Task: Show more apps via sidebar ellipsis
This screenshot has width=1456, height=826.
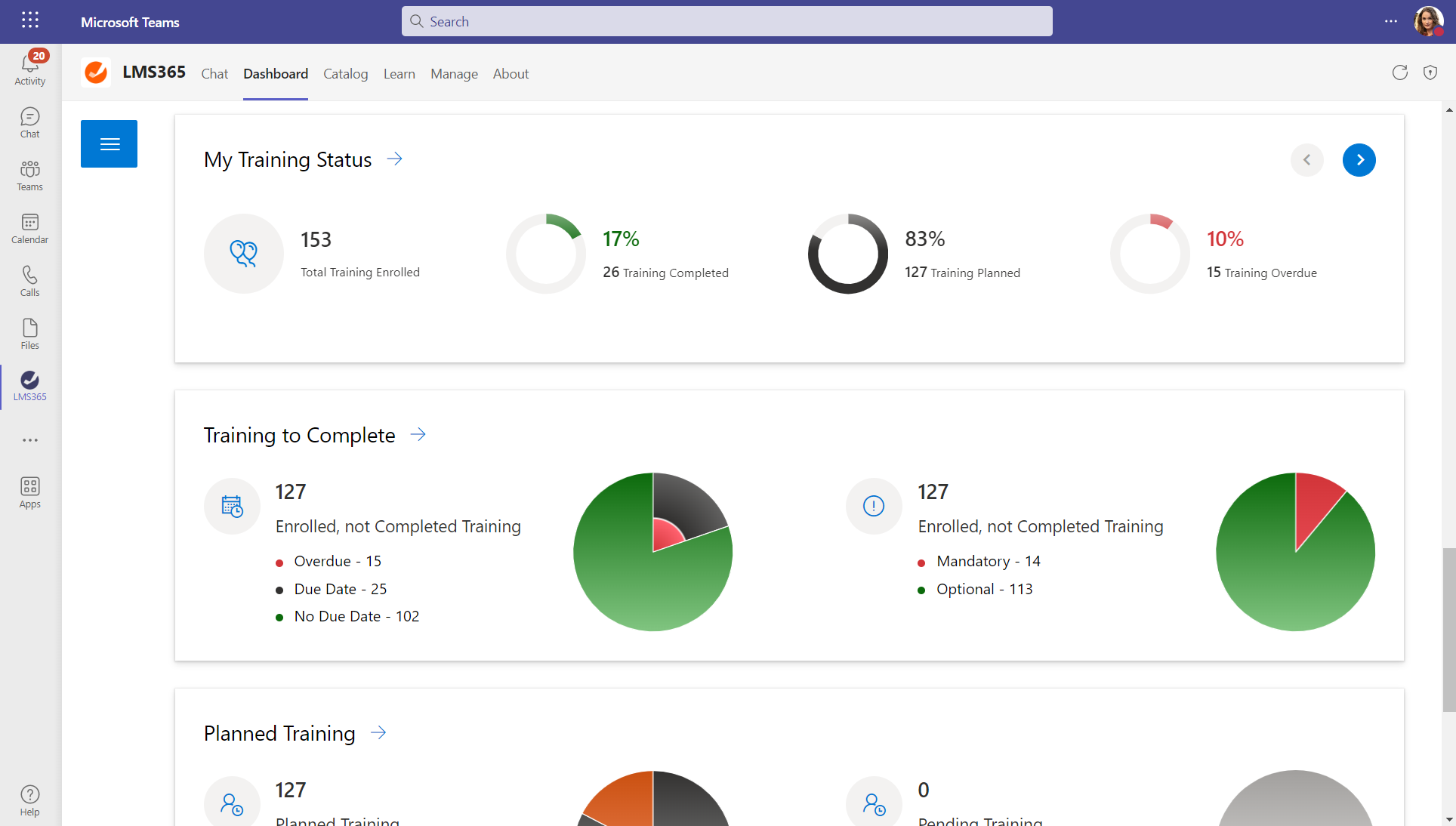Action: pyautogui.click(x=30, y=440)
